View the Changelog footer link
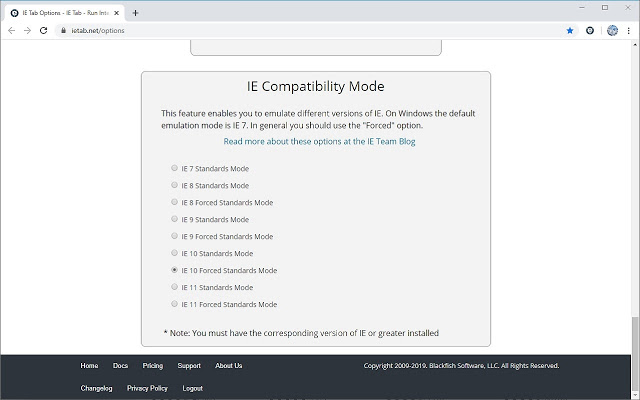Viewport: 640px width, 400px height. 96,388
